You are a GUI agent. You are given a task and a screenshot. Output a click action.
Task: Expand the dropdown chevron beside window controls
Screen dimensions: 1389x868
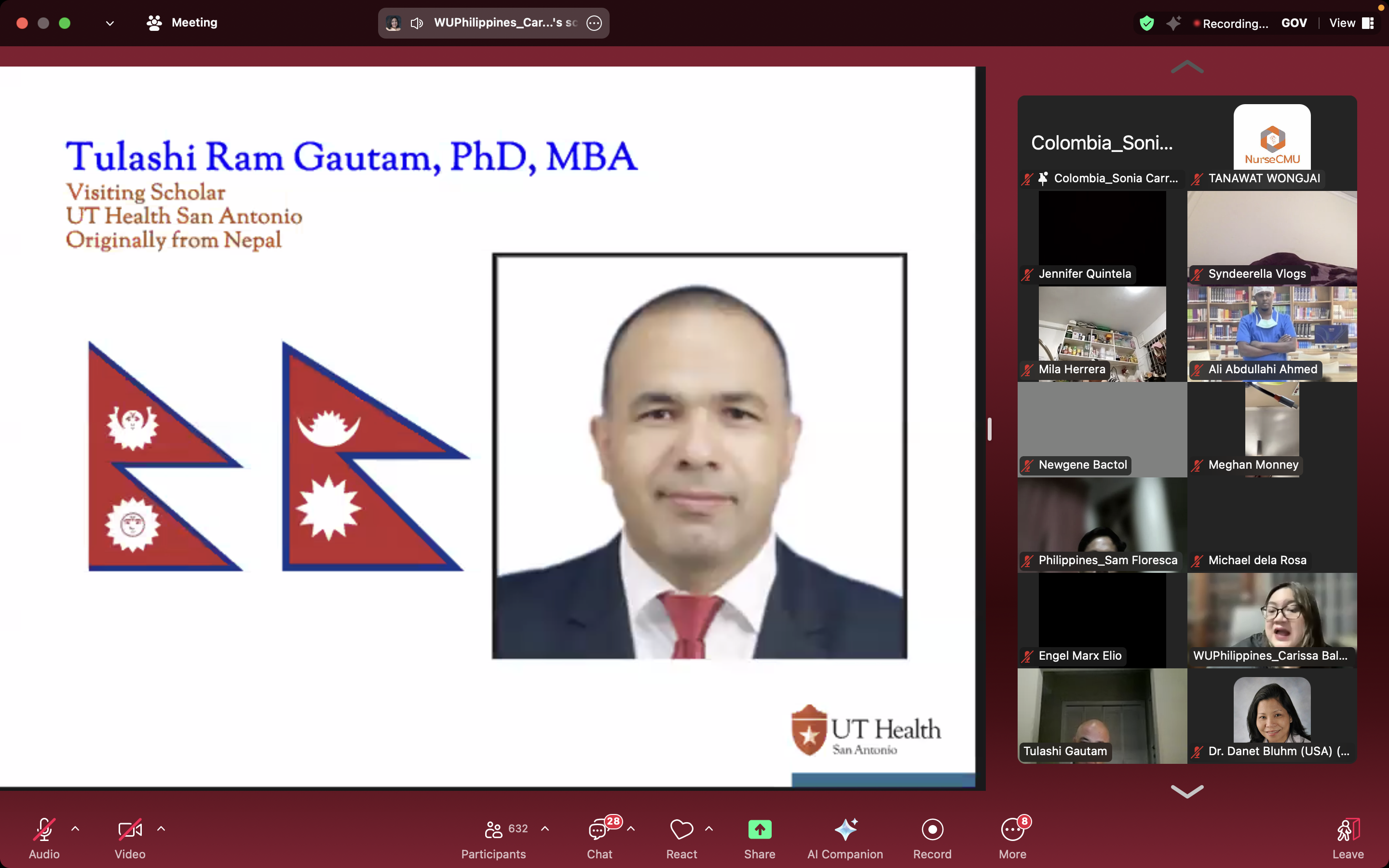110,24
